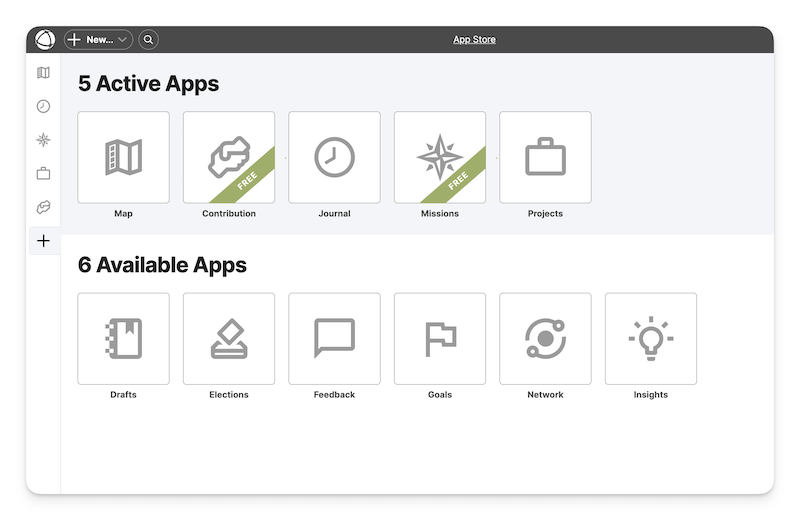
Task: Select the Map icon in the sidebar
Action: click(x=43, y=72)
